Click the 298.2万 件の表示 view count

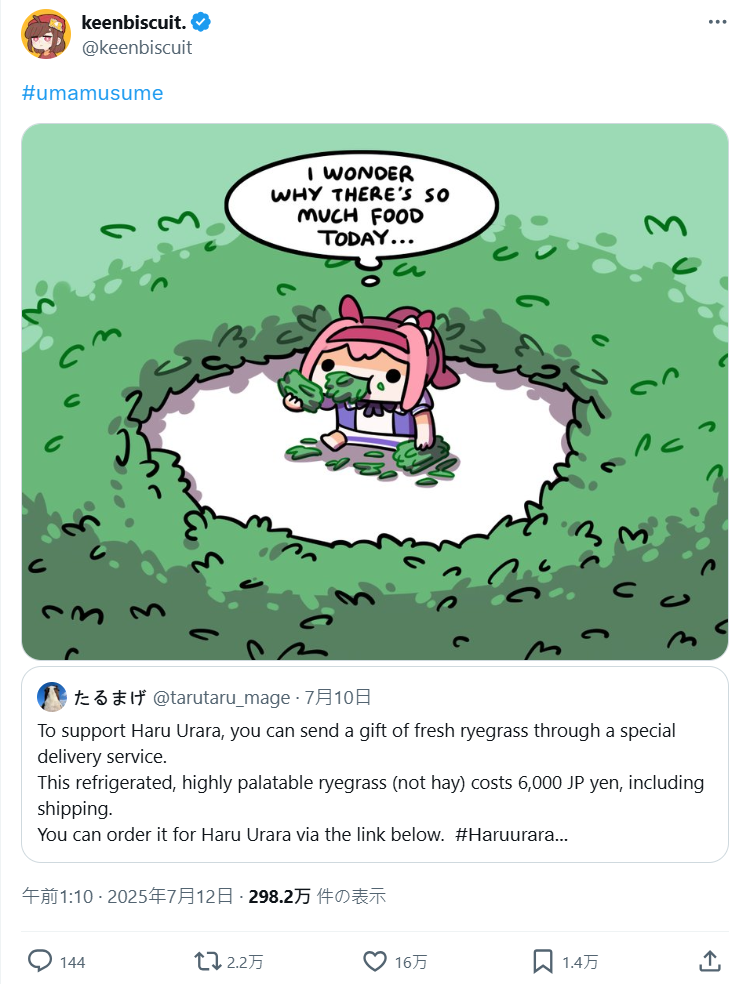[317, 896]
